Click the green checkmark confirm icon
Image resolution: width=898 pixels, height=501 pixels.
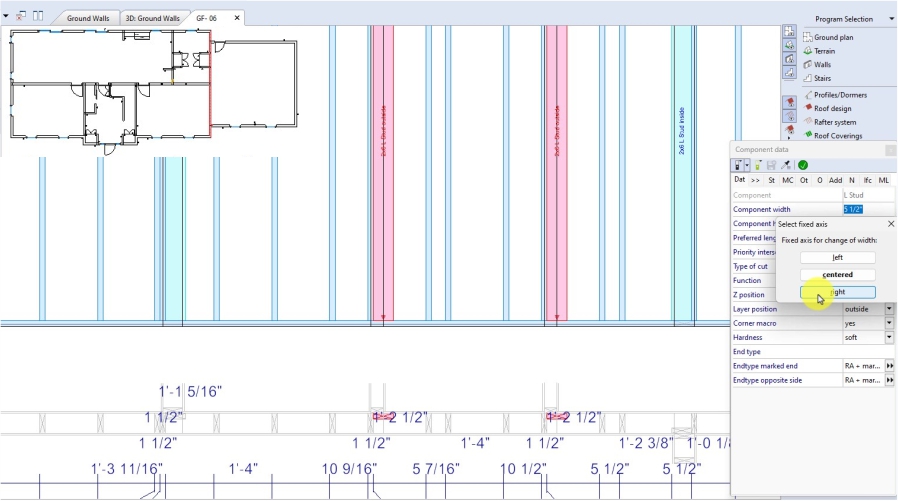click(x=803, y=165)
